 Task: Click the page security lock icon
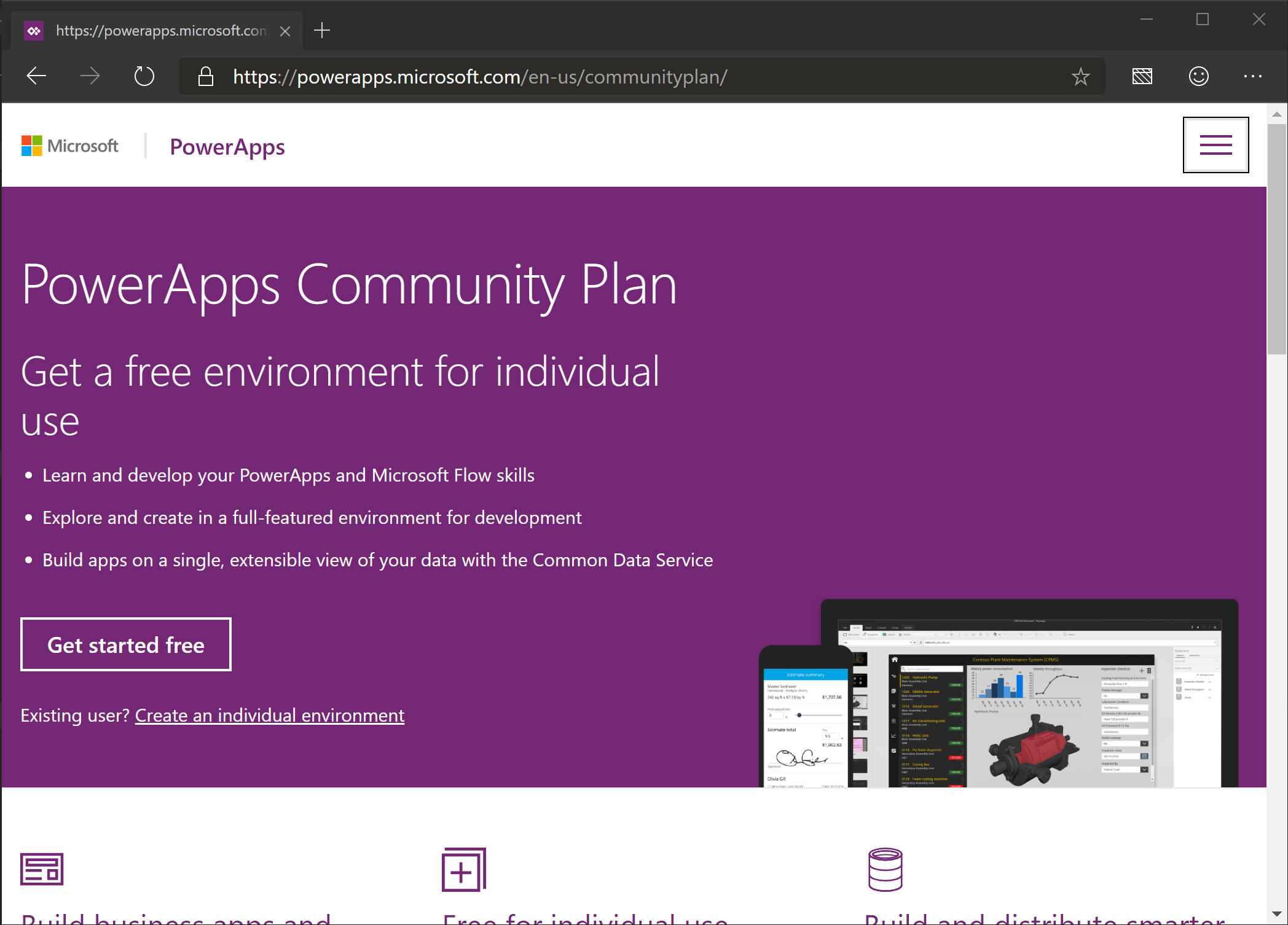tap(205, 76)
